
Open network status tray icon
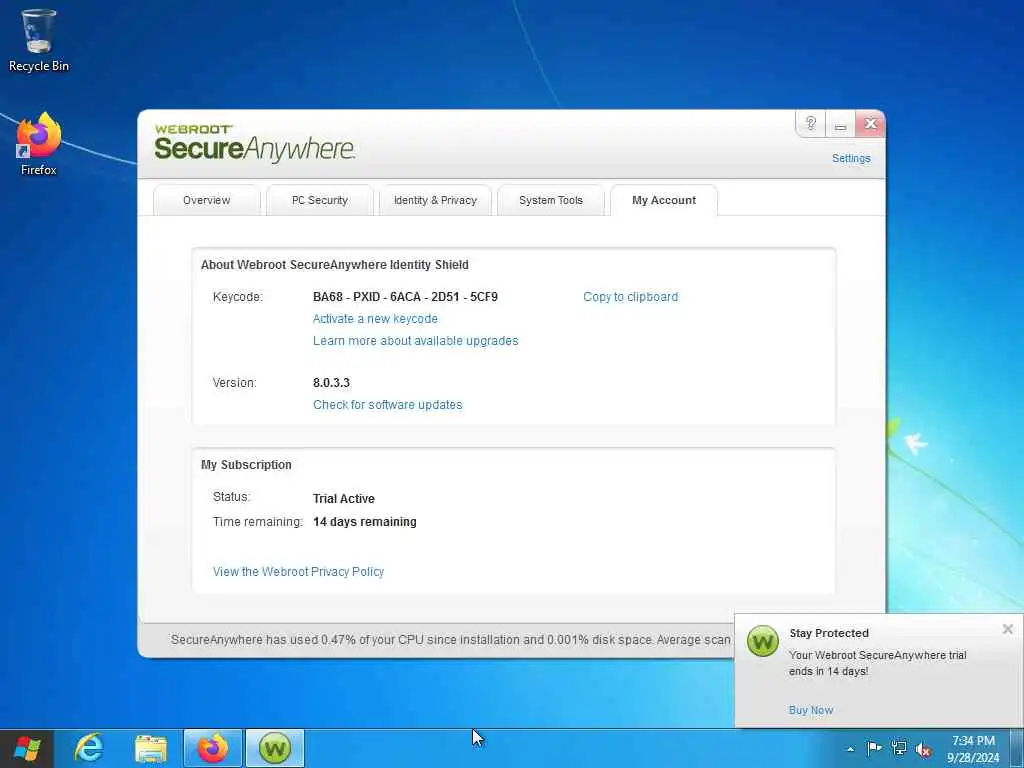tap(899, 748)
